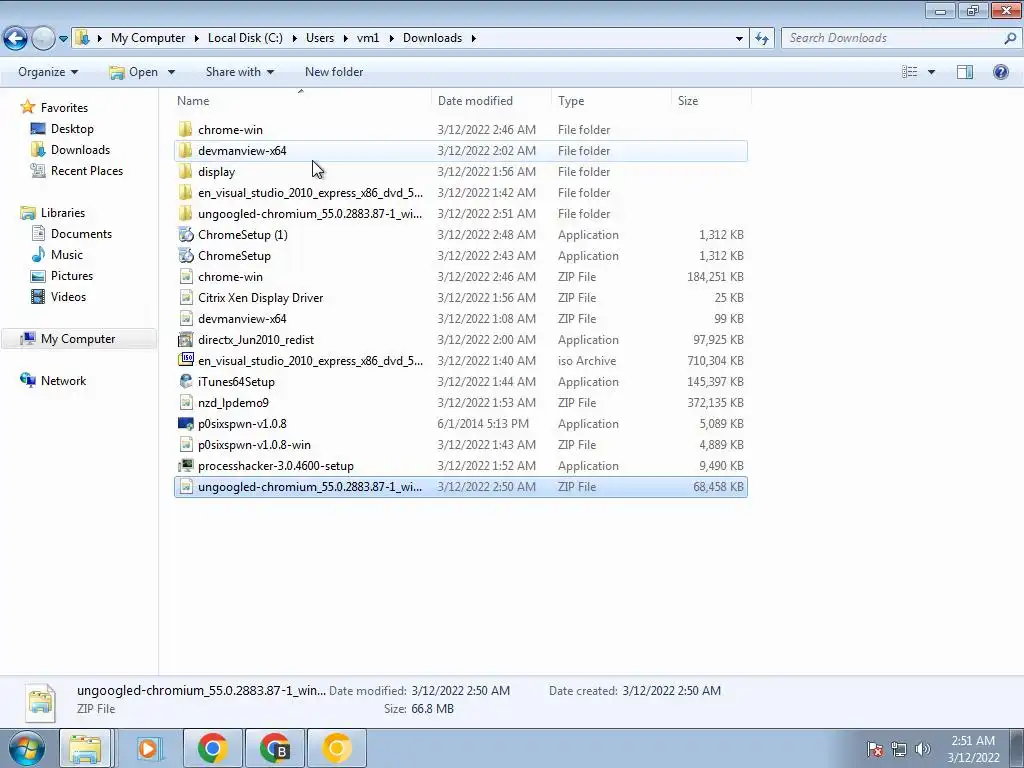Open Documents library
This screenshot has height=768, width=1024.
point(82,234)
